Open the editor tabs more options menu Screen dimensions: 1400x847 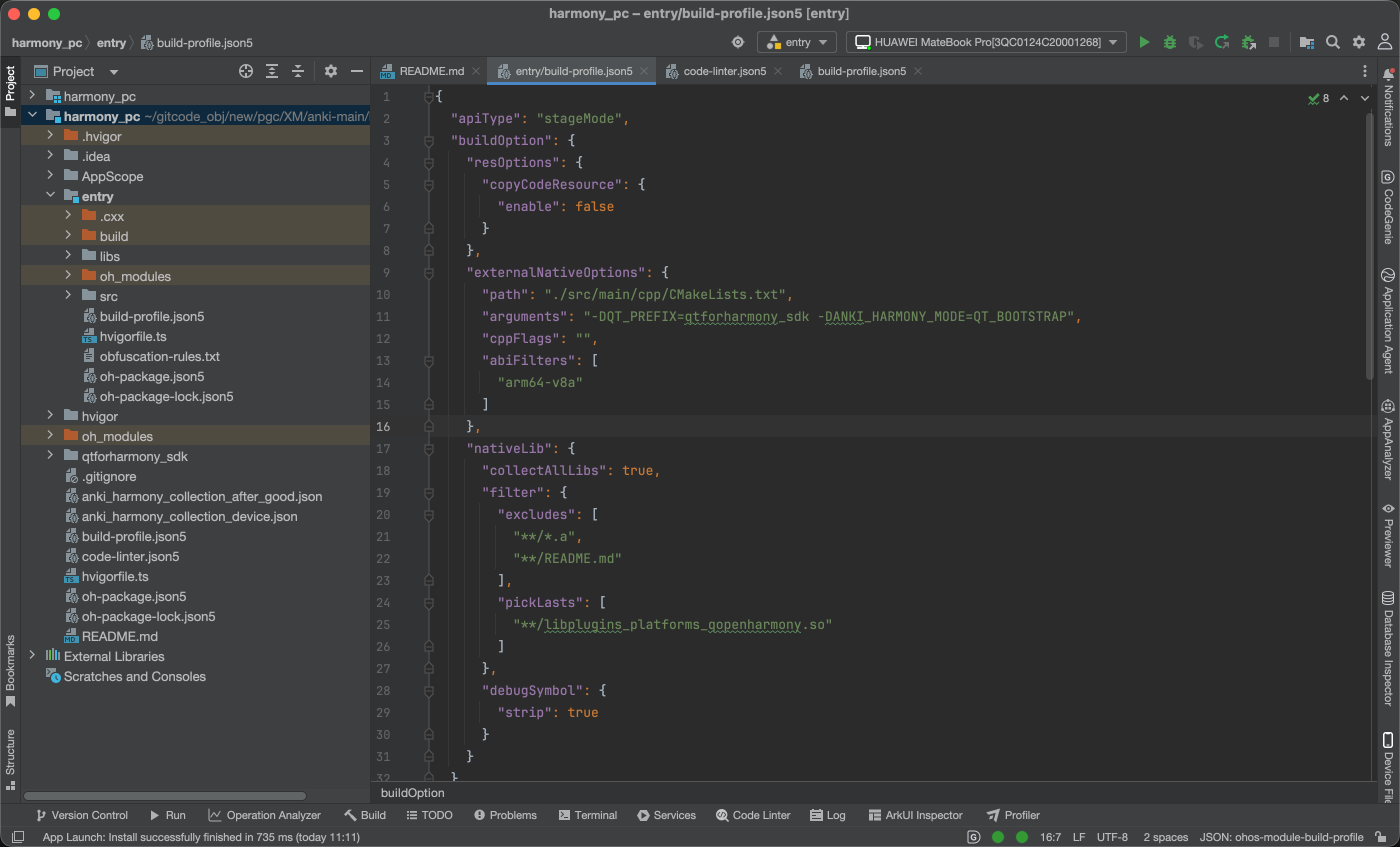[1365, 71]
